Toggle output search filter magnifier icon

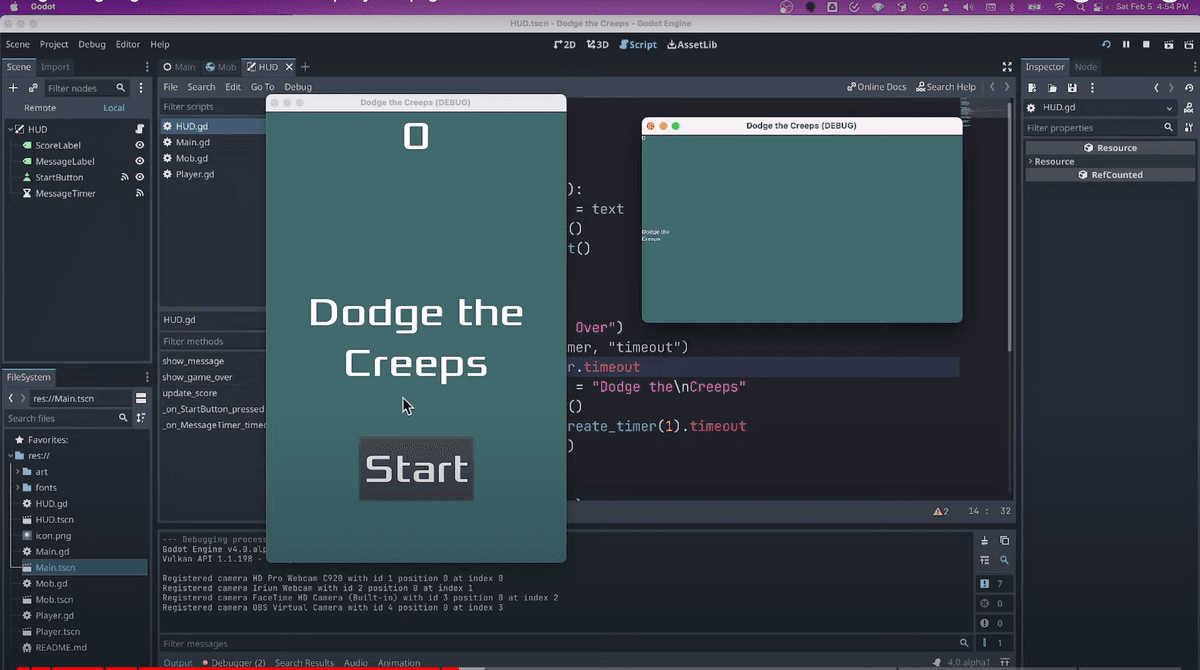pyautogui.click(x=1004, y=560)
